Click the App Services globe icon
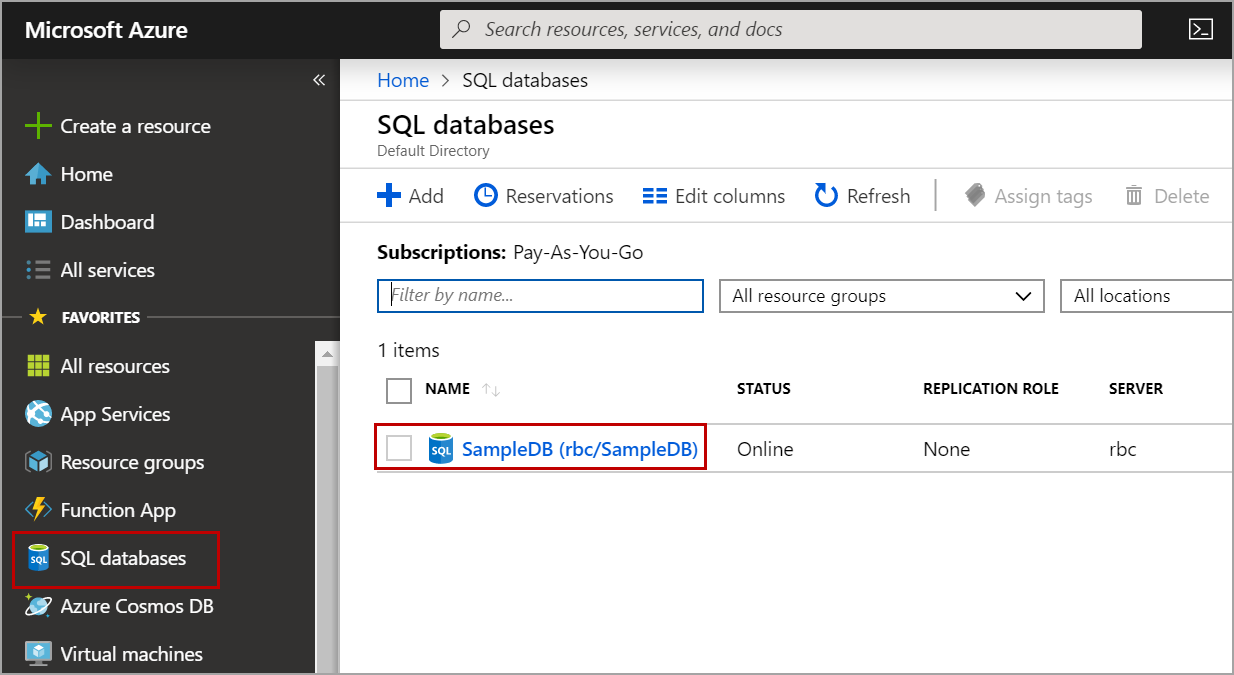 [x=38, y=414]
